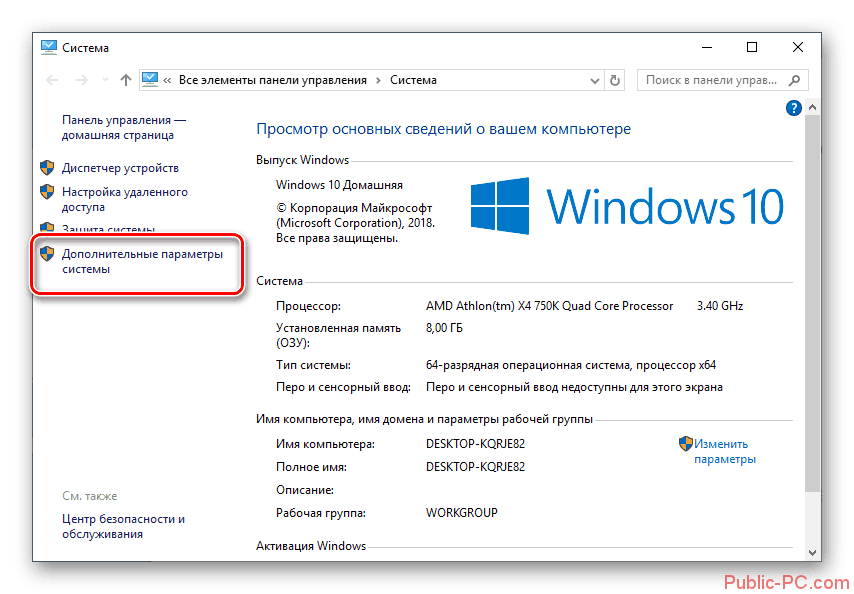Screen dimensions: 854x594
Task: Click shield icon beside Дополнительные параметры системы
Action: (x=47, y=253)
